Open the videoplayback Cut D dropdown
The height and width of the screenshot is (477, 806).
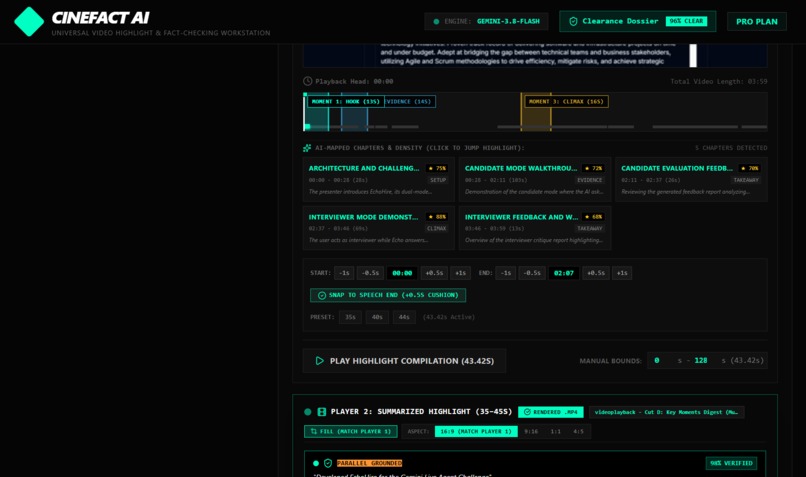tap(666, 412)
